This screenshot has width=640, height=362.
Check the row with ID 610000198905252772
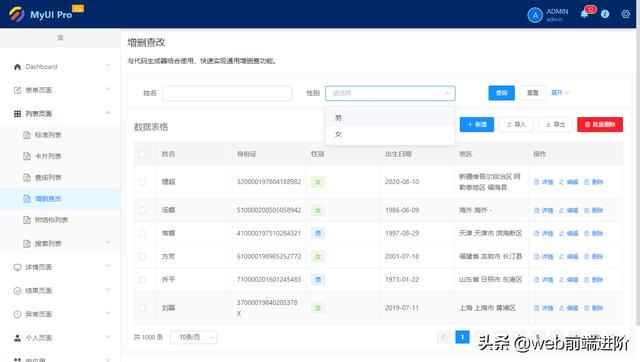[x=142, y=257]
